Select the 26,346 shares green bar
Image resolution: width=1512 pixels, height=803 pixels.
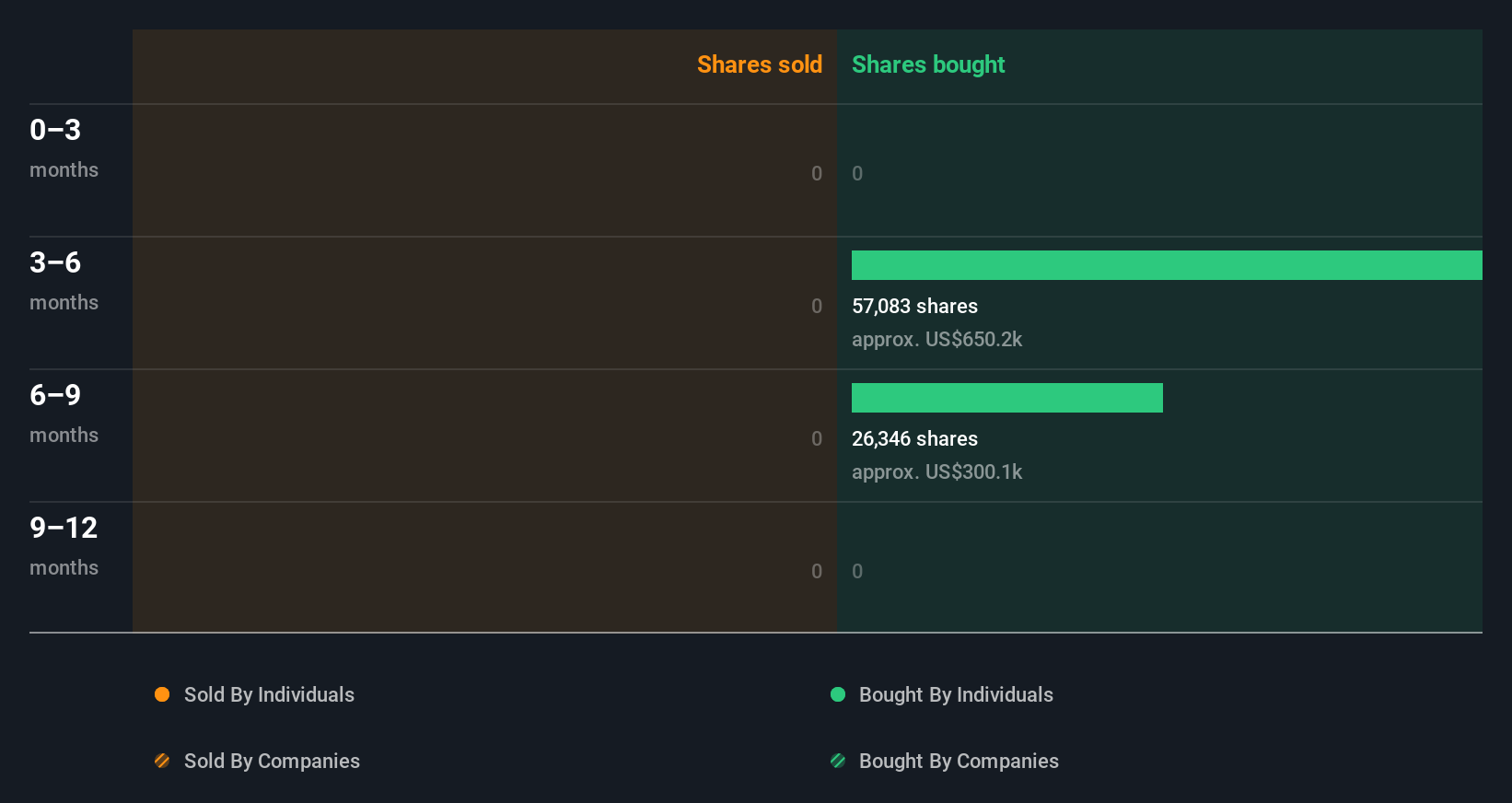tap(1007, 398)
